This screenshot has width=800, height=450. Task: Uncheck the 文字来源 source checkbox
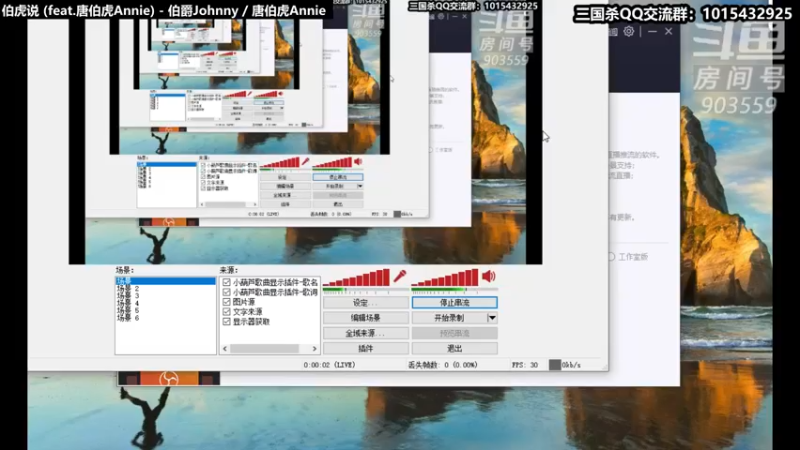click(x=227, y=312)
